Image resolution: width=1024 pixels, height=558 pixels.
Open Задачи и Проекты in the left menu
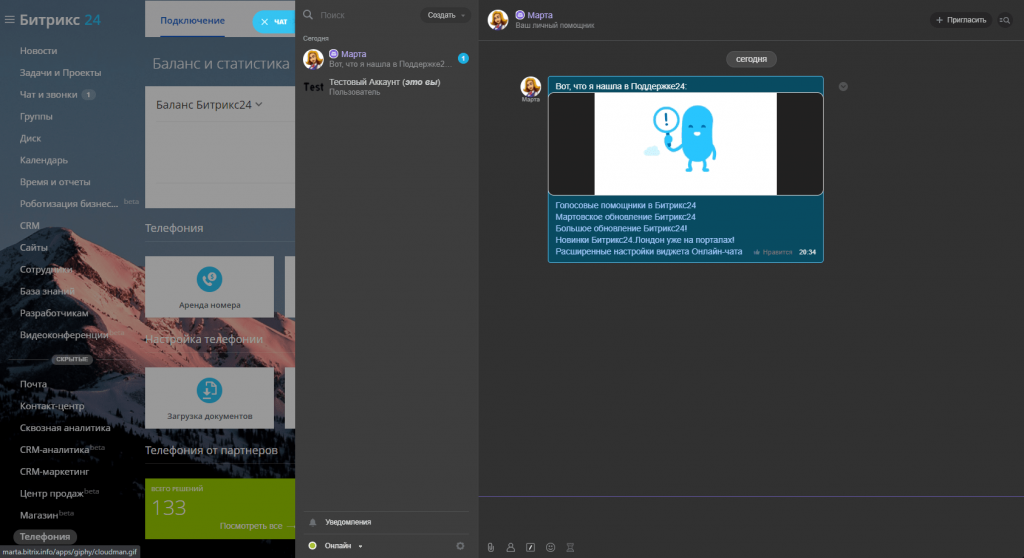click(x=60, y=73)
